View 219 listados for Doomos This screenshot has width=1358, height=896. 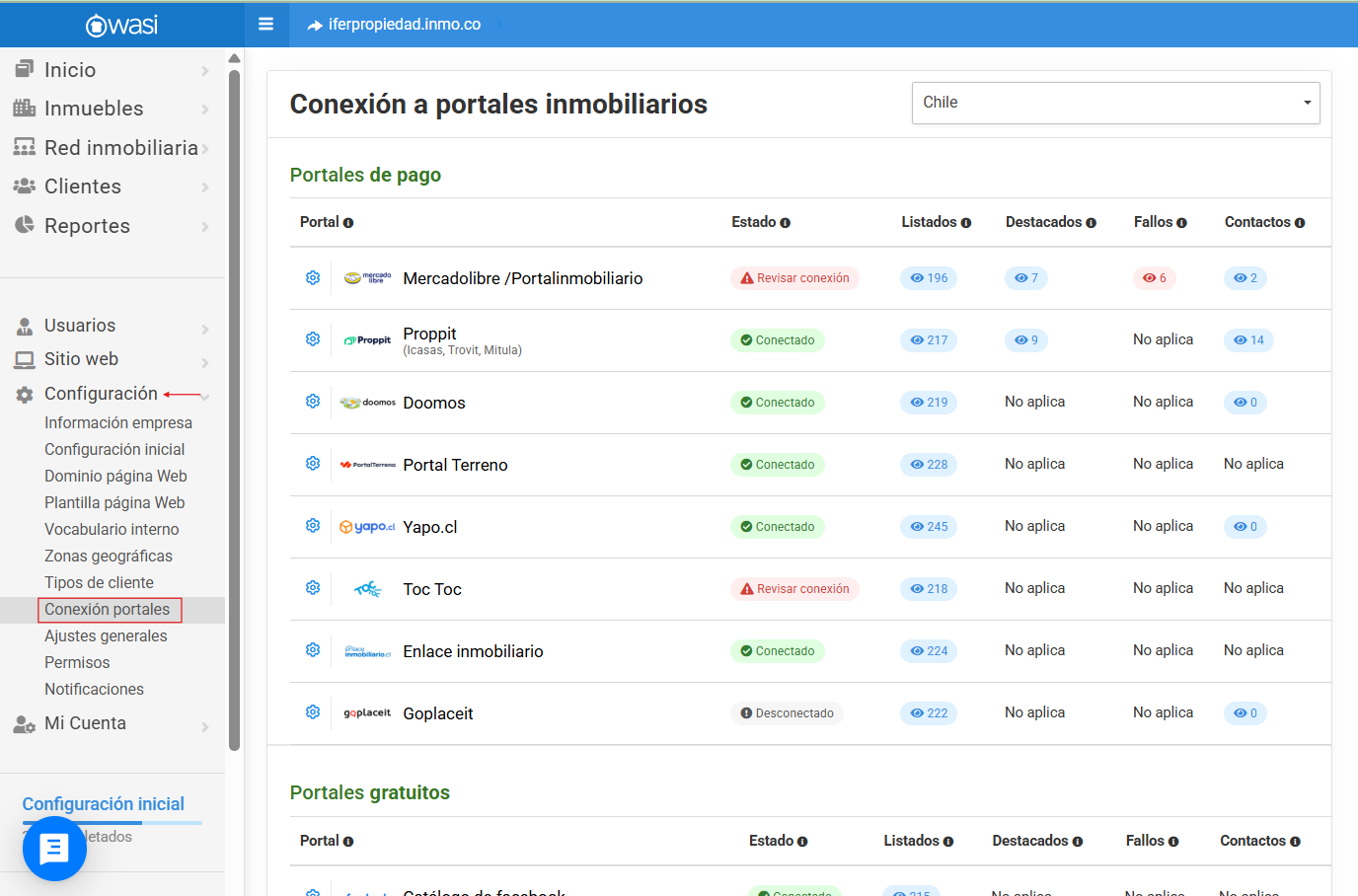coord(929,403)
